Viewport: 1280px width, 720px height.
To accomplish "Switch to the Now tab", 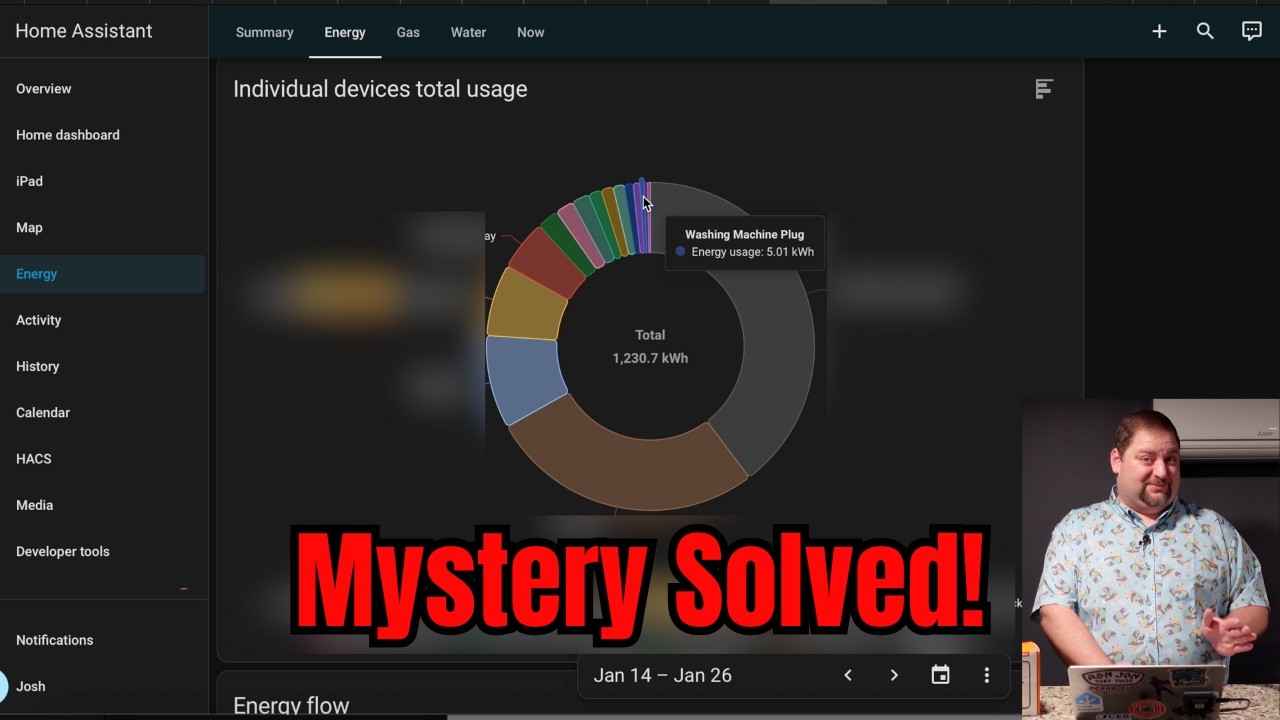I will point(530,32).
